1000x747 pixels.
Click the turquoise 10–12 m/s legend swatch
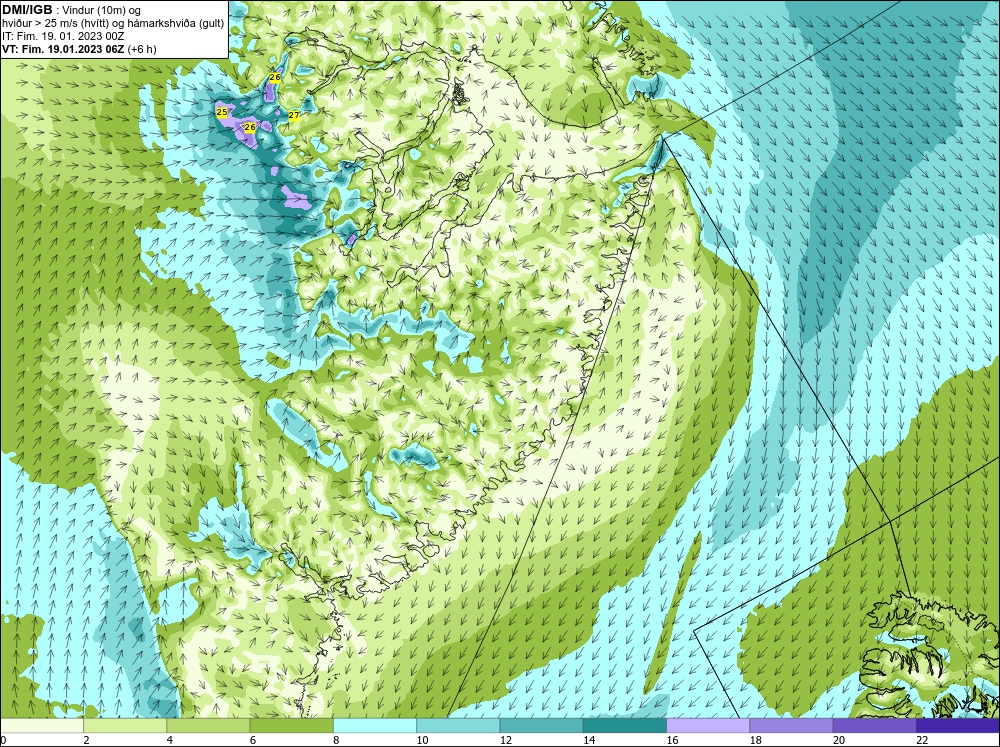(x=458, y=725)
